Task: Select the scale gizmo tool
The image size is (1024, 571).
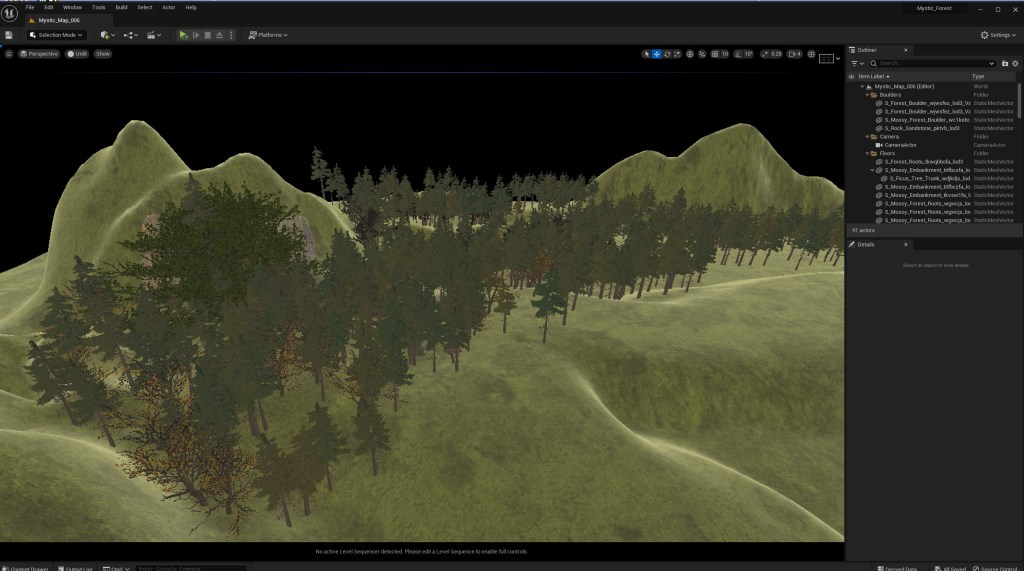Action: (x=677, y=54)
